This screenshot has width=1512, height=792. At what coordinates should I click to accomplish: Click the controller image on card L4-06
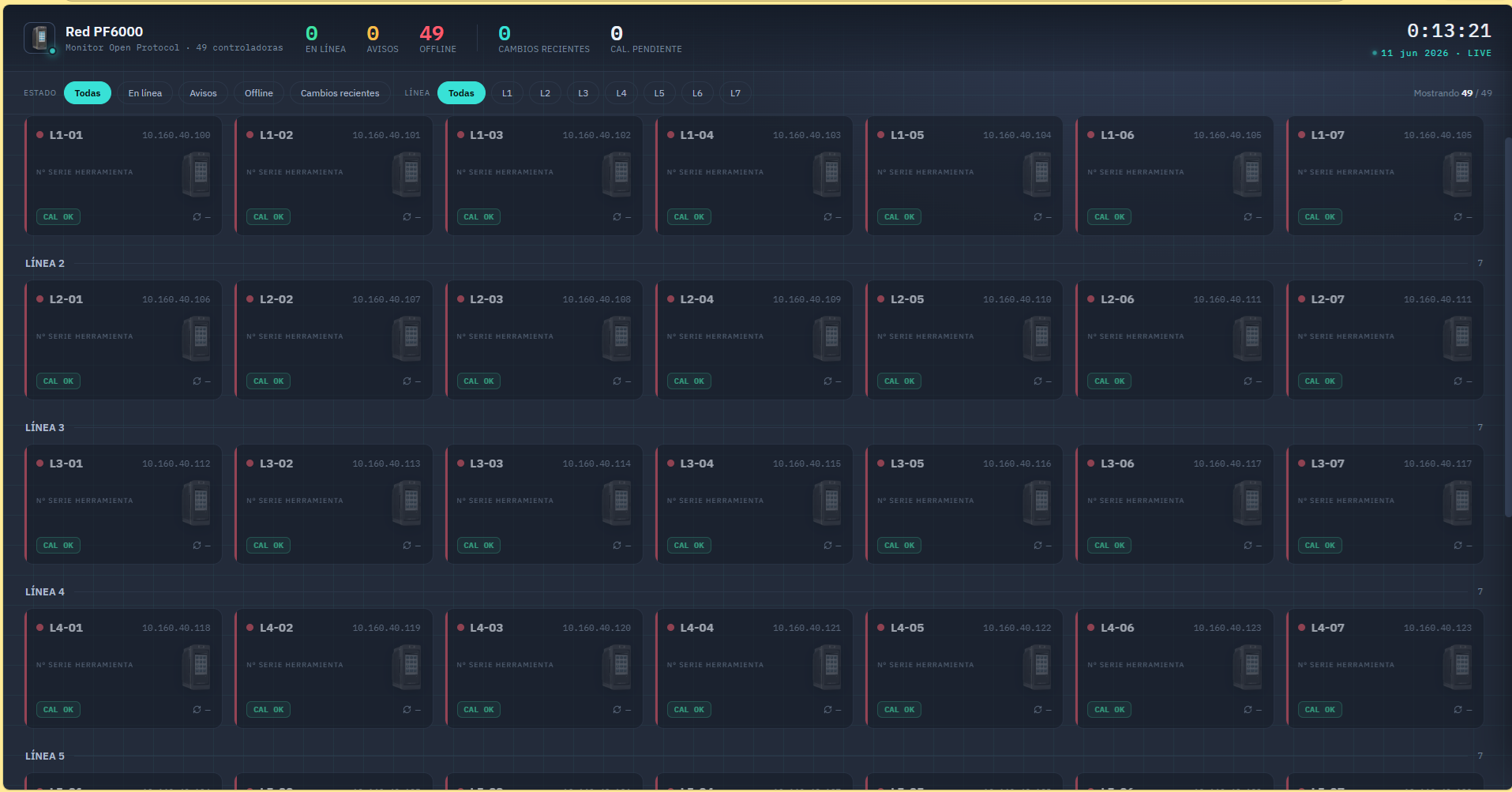pos(1247,666)
